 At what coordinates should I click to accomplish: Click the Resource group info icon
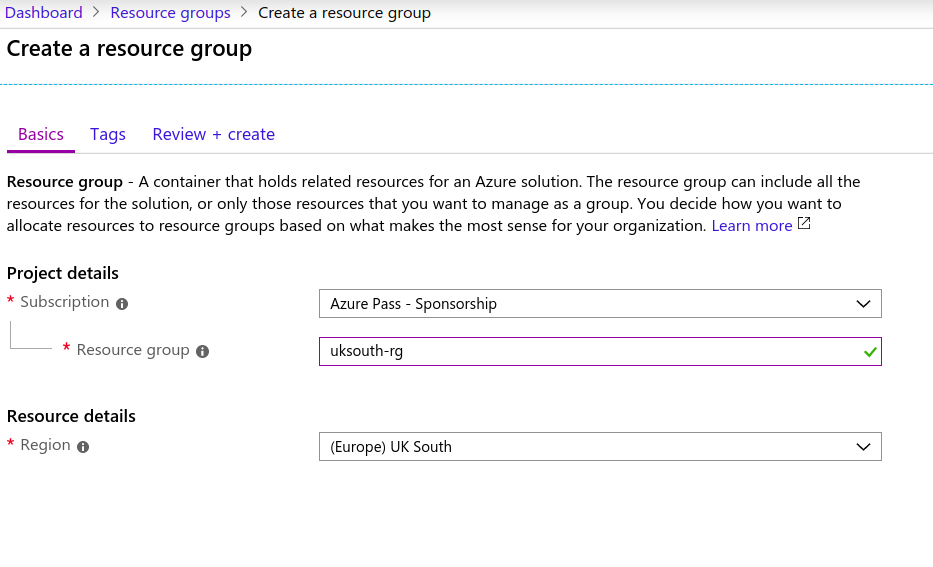(202, 352)
